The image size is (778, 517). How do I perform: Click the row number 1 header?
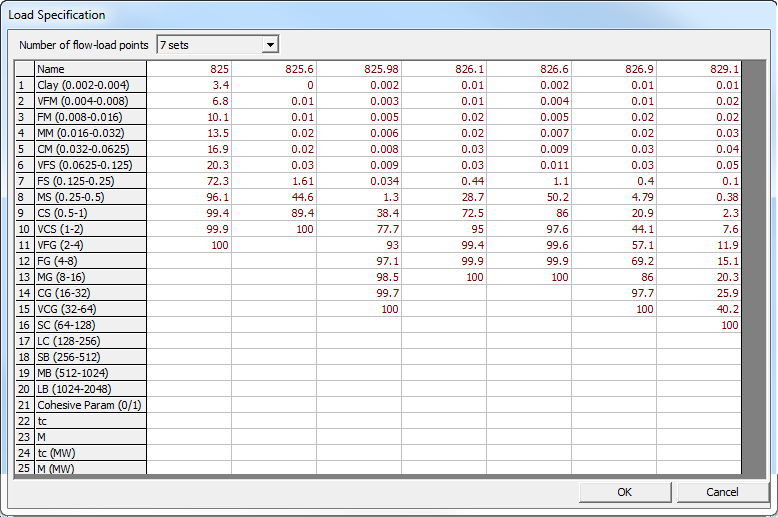(x=25, y=85)
